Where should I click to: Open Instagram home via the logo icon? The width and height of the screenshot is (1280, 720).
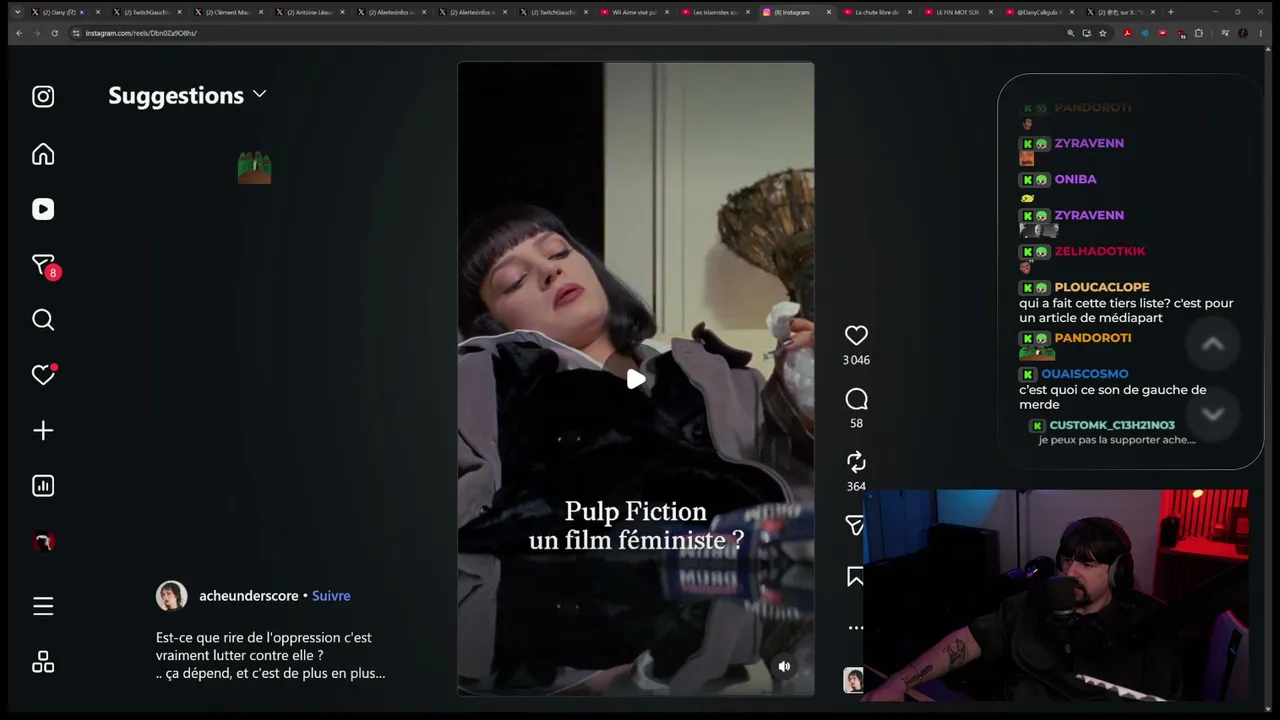[43, 97]
